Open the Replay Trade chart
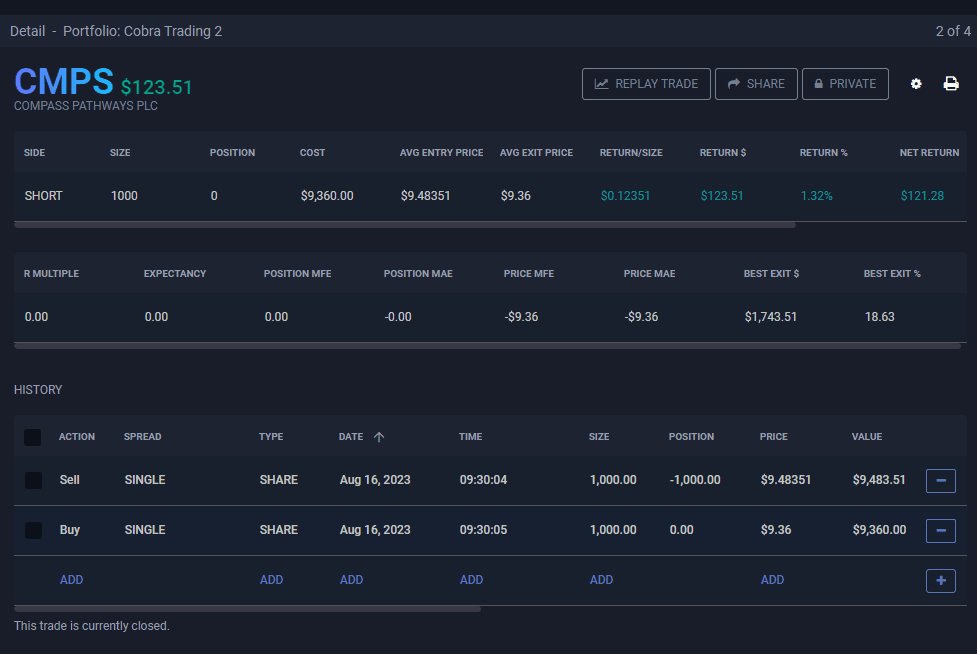The width and height of the screenshot is (977, 654). click(x=646, y=84)
